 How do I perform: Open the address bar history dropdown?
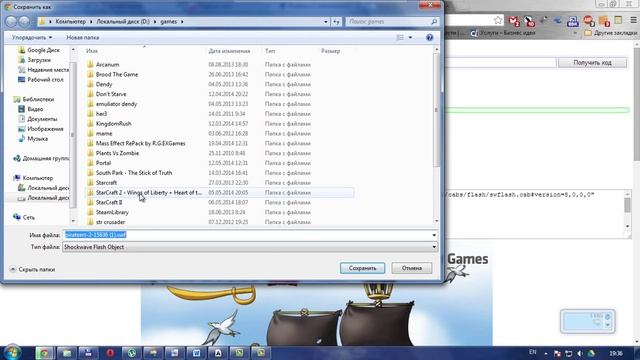(x=326, y=22)
